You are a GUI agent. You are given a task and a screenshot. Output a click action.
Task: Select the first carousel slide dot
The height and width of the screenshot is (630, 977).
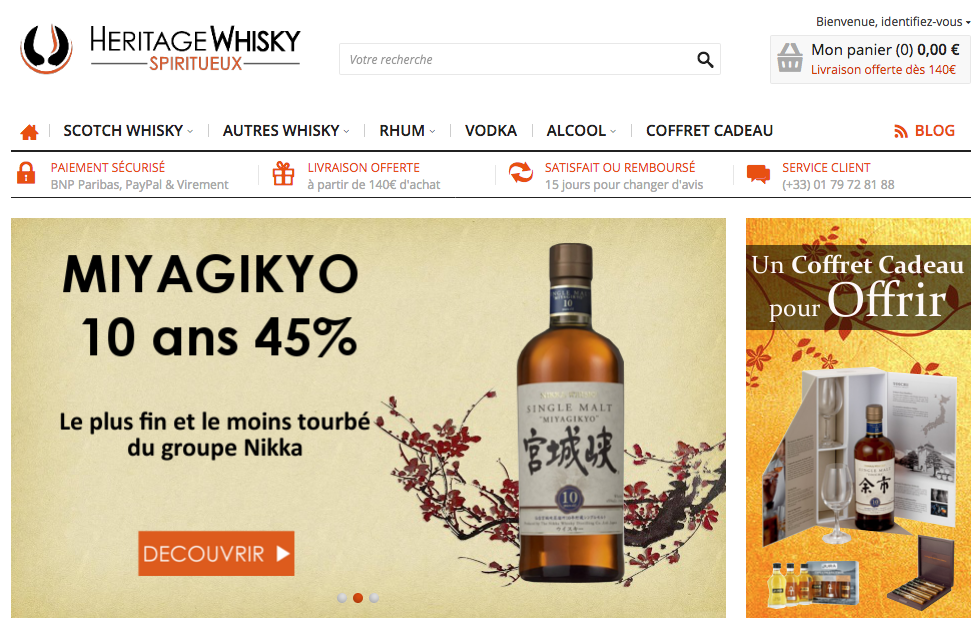pos(341,598)
